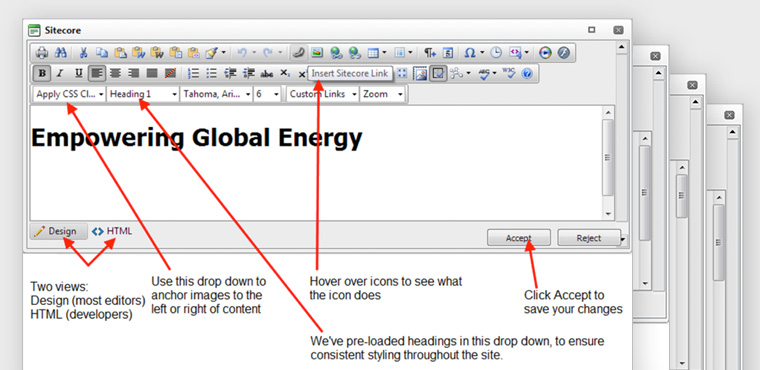Click the Insert Media player icon
The width and height of the screenshot is (760, 370).
click(545, 52)
